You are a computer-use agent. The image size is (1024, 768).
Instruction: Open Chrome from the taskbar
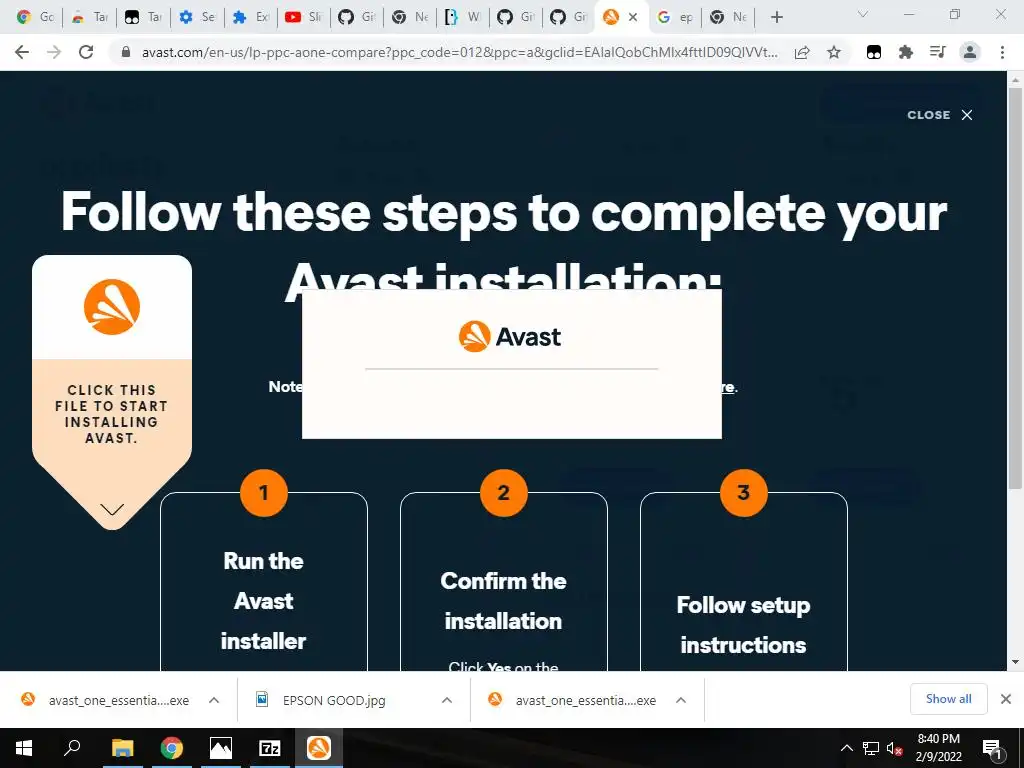click(x=172, y=748)
